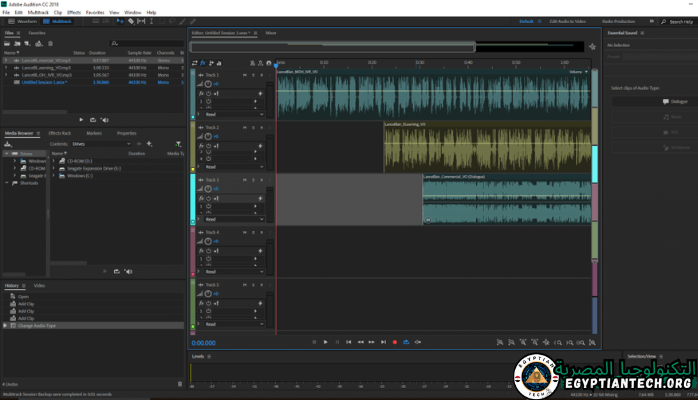Open Track 1 Read automation dropdown
The image size is (698, 400).
click(234, 114)
